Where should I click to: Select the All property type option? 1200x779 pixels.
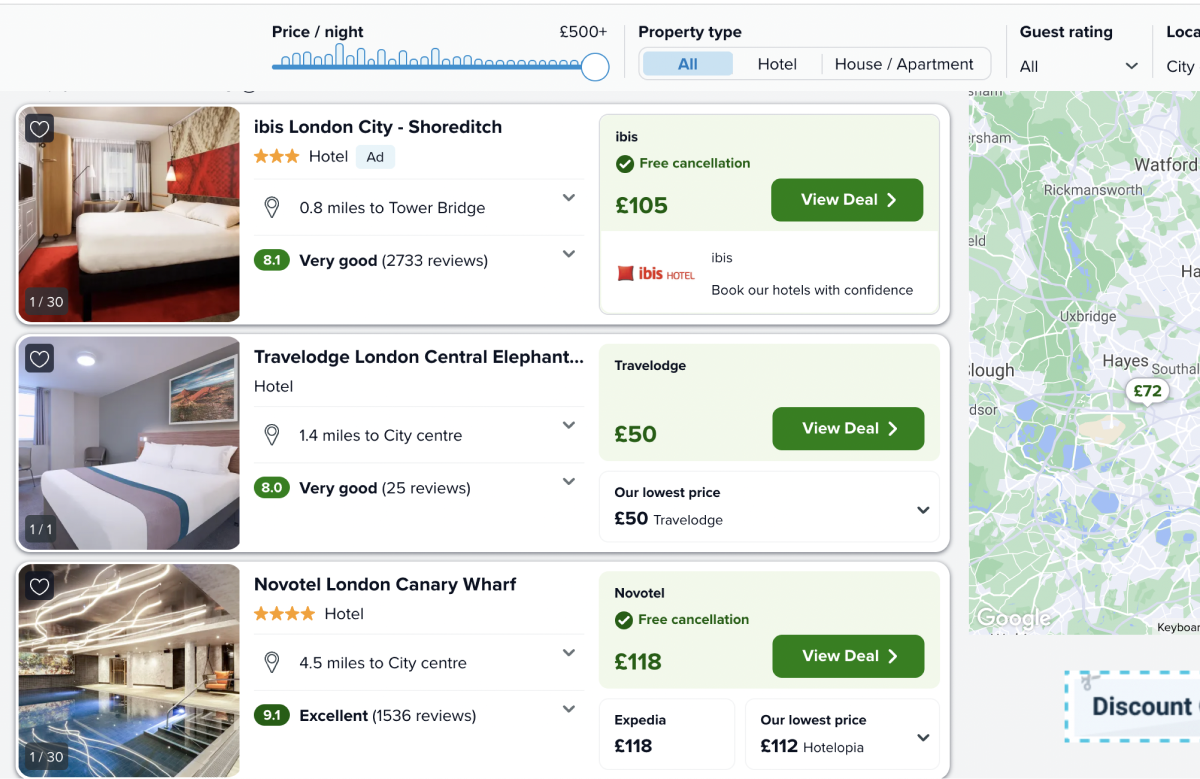(688, 64)
